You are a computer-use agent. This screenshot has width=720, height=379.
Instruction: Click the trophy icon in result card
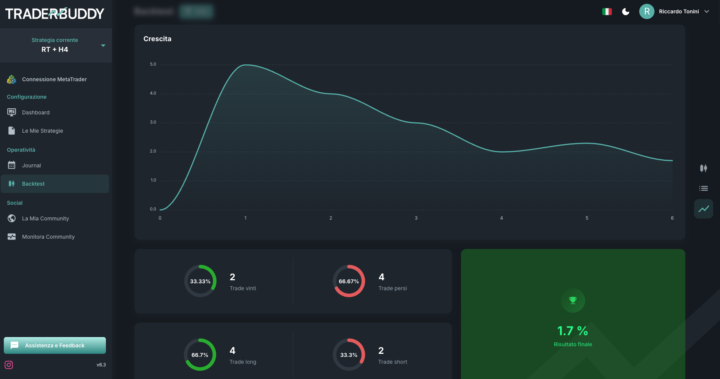573,300
